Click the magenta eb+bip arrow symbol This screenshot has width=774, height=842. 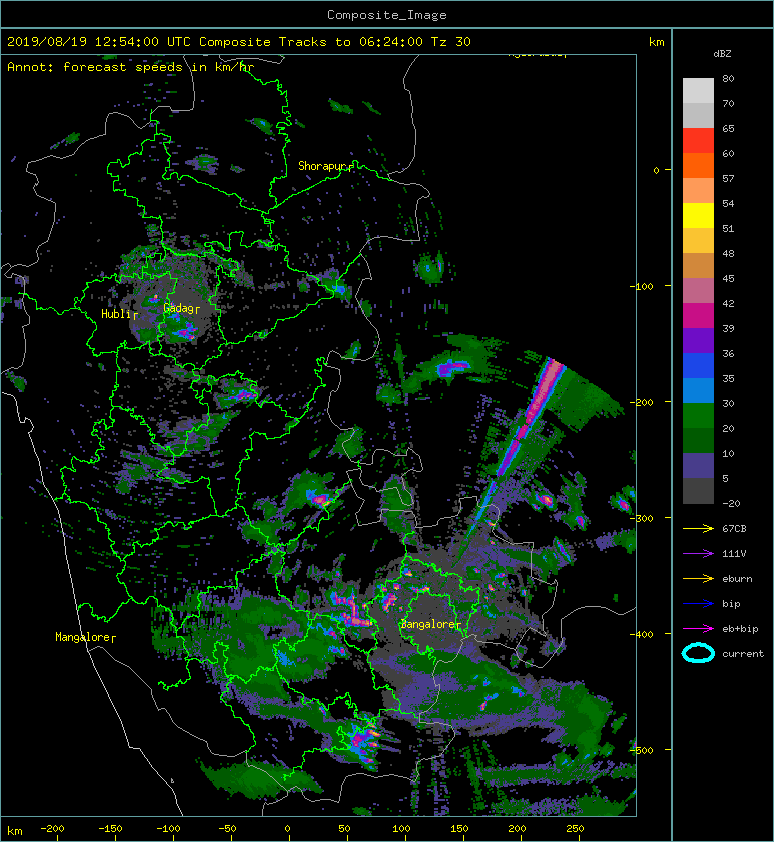coord(698,628)
